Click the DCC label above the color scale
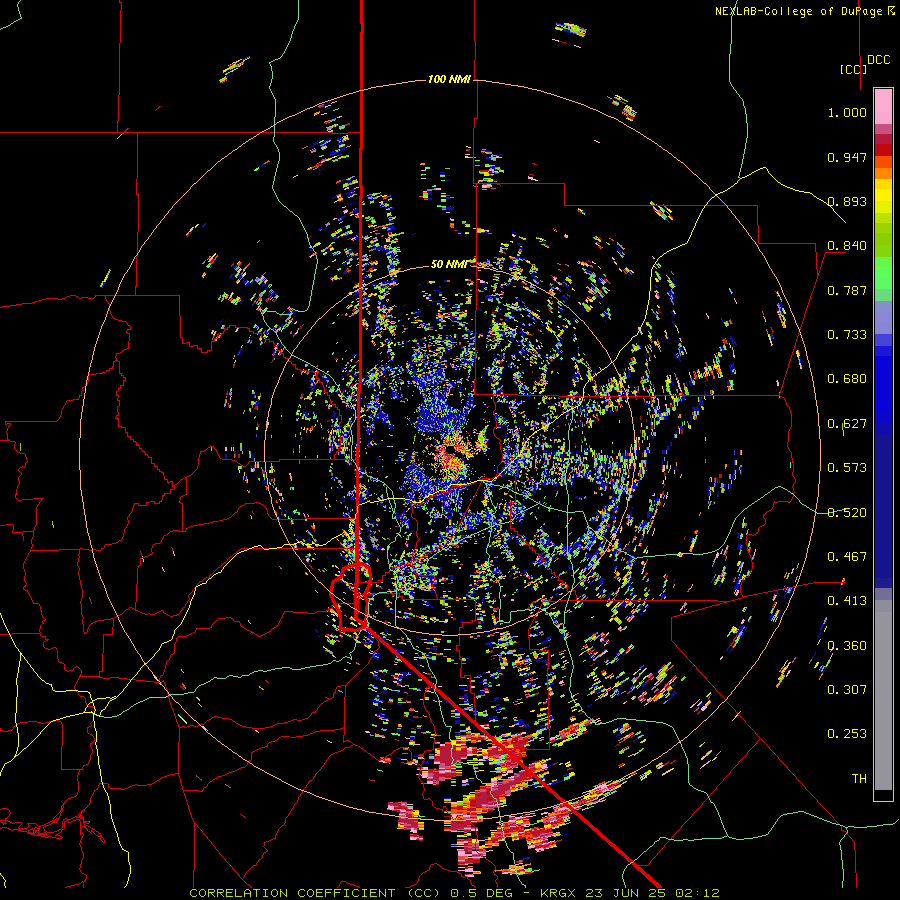900x900 pixels. point(879,60)
